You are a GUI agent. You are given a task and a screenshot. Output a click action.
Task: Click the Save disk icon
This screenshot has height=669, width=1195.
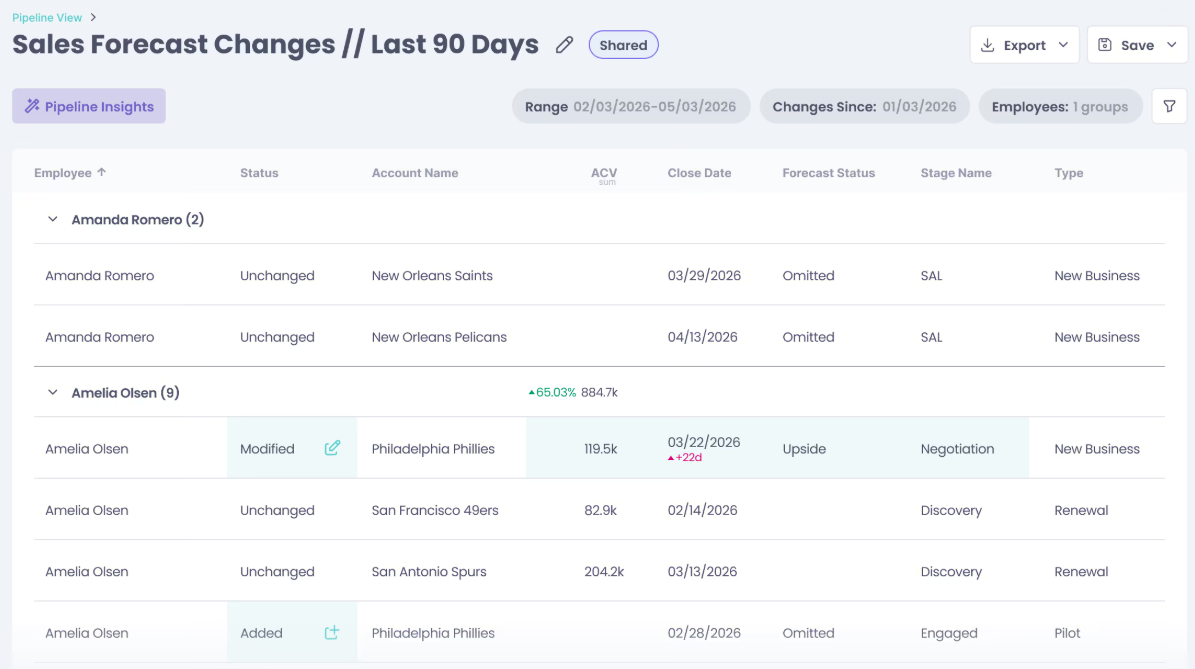pos(1104,45)
